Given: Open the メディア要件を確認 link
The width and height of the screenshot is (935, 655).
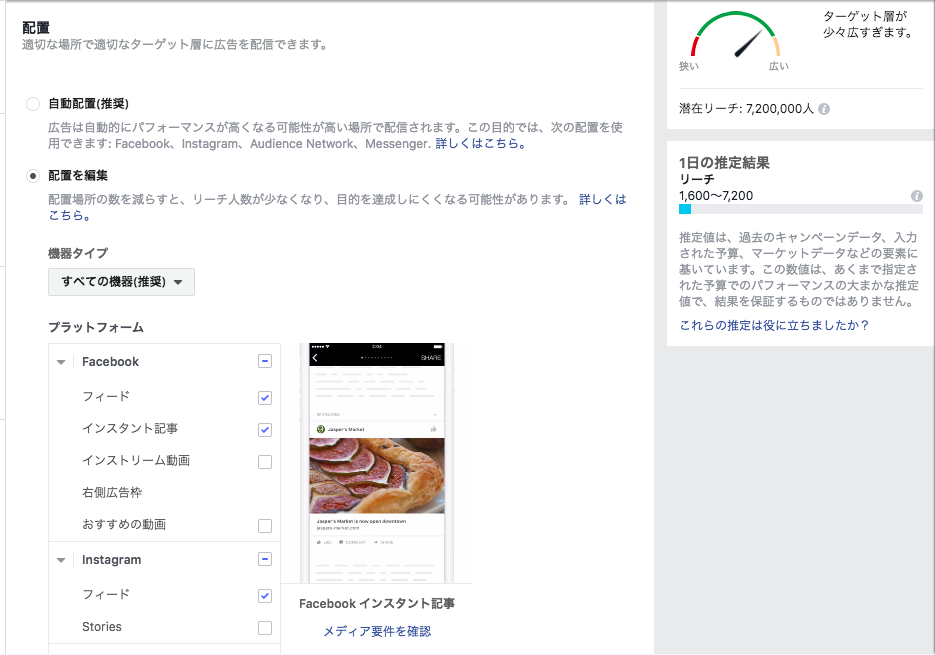Looking at the screenshot, I should tap(379, 631).
